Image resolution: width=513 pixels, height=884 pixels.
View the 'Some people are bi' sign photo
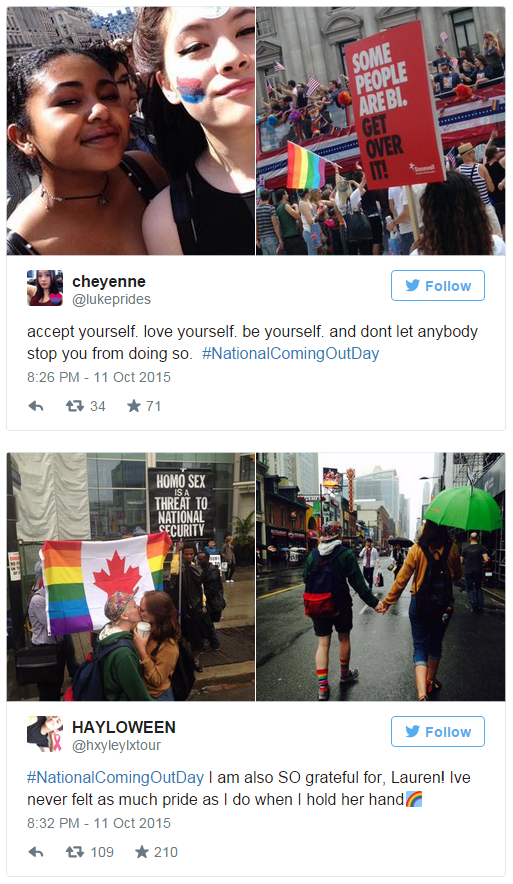(x=381, y=131)
